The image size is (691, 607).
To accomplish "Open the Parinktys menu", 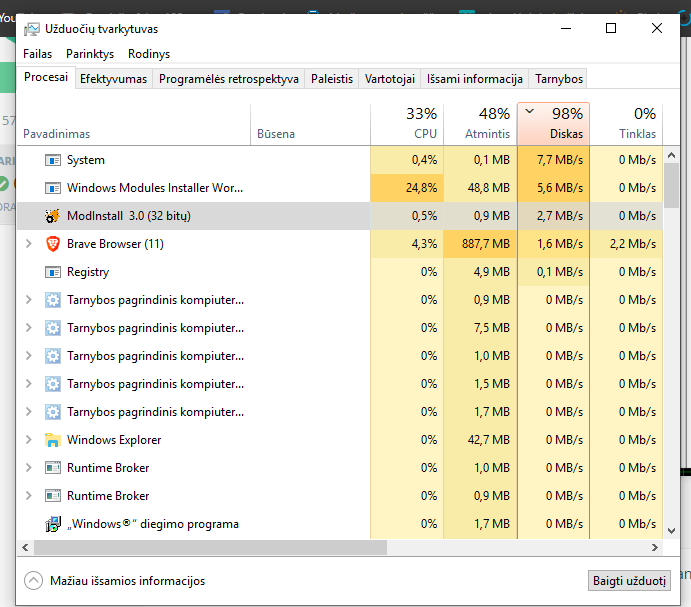I will click(x=90, y=54).
